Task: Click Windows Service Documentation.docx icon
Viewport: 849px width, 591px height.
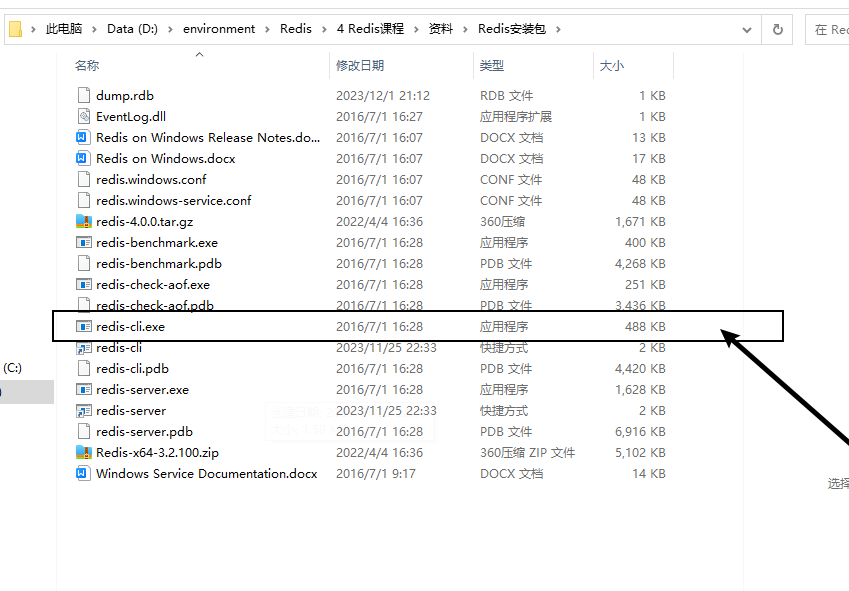Action: (84, 474)
